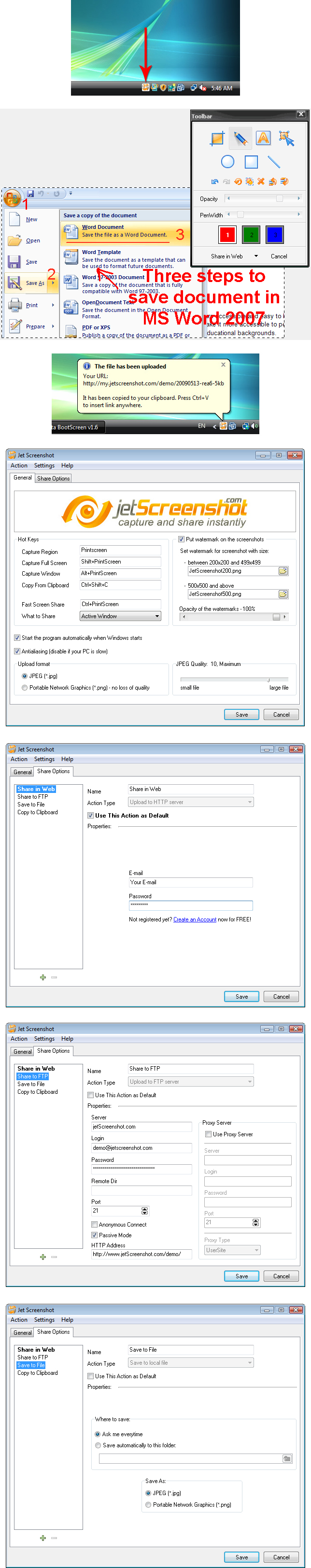Viewport: 311px width, 1568px height.
Task: Choose the Word Template option icon
Action: [x=71, y=257]
